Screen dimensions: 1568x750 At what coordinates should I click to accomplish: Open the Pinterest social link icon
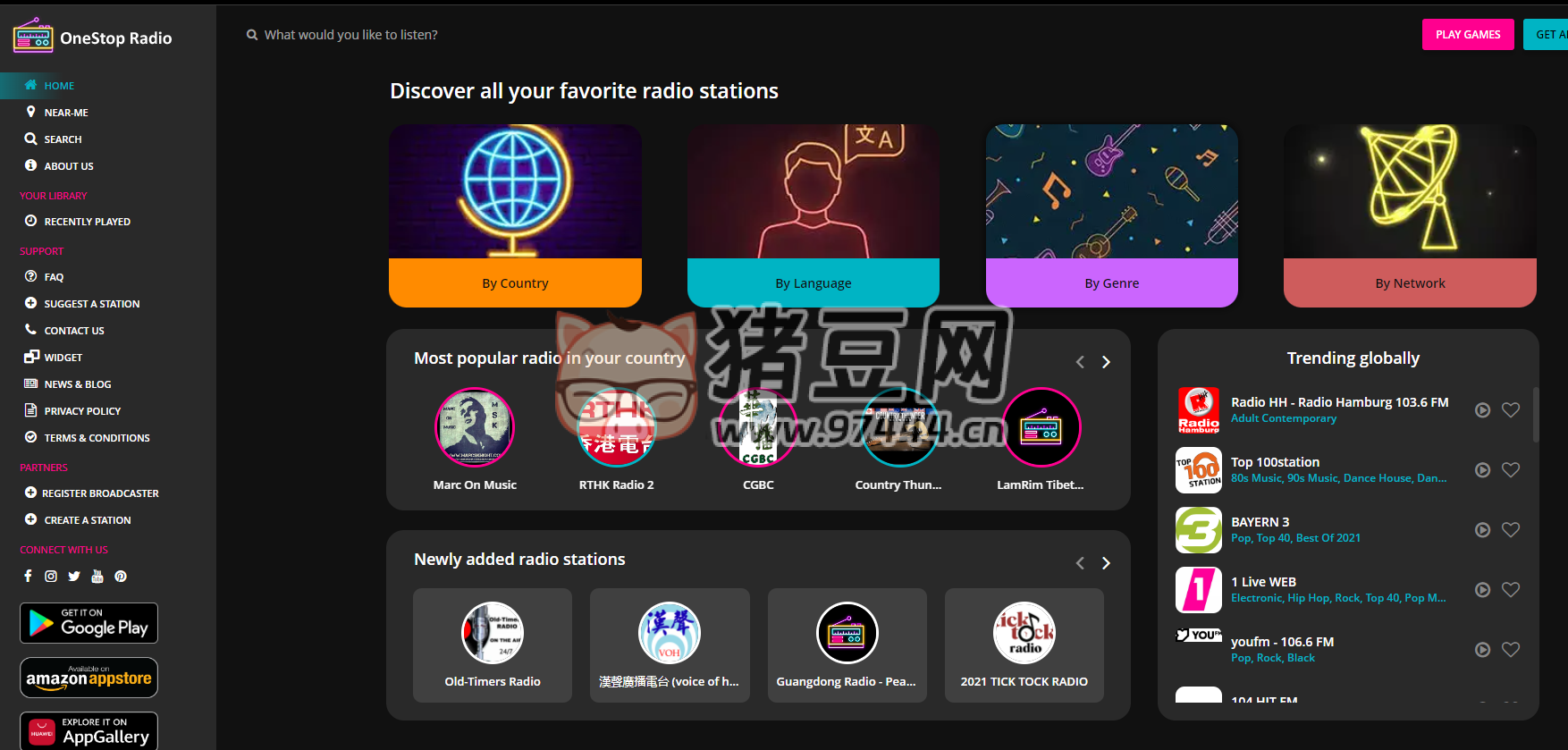121,577
